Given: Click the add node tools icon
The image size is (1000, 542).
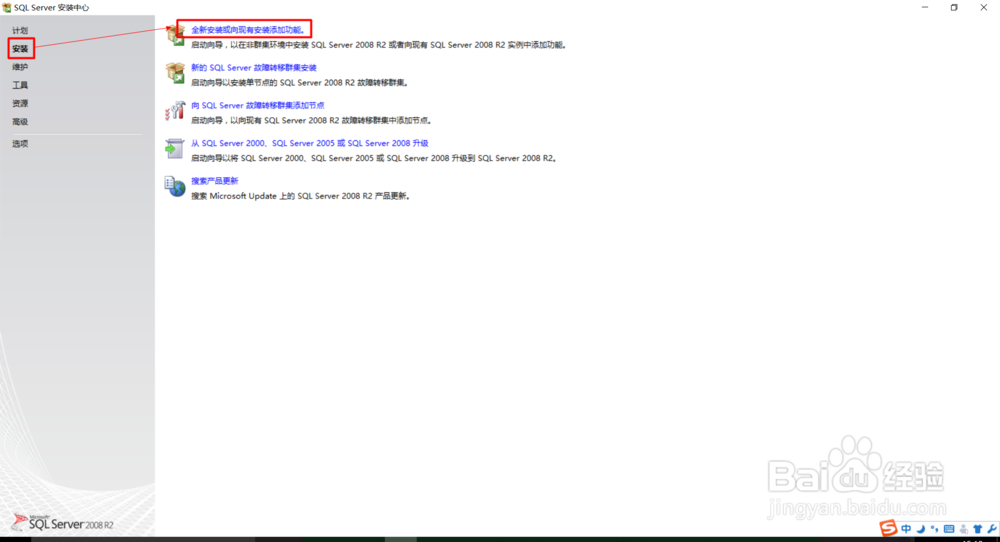Looking at the screenshot, I should coord(175,111).
